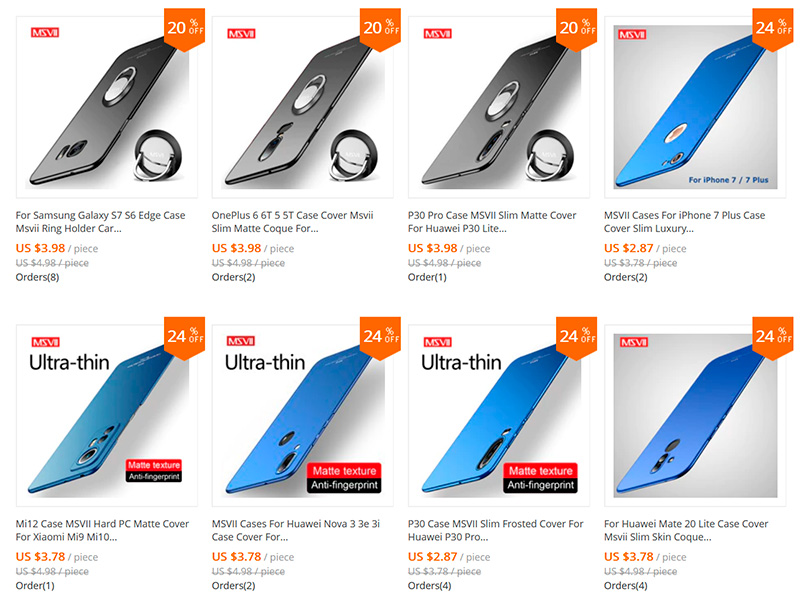
Task: Click the MSVII logo on Mate 20 Lite image
Action: click(633, 342)
